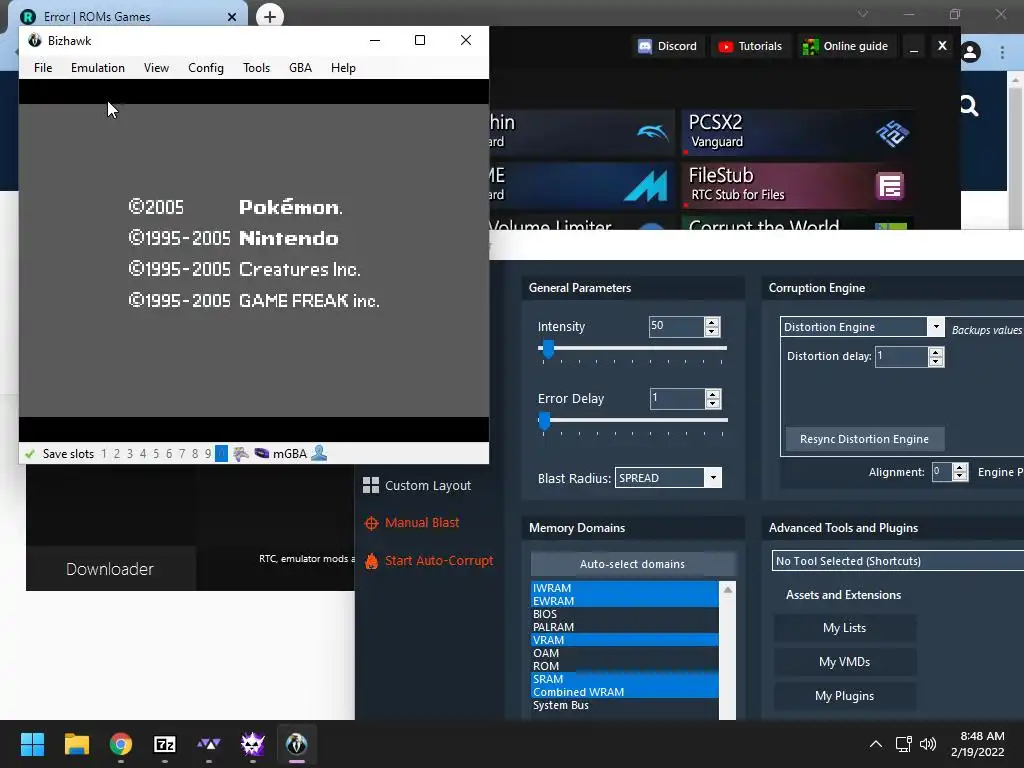Open the Tools menu in Bizhawk

pyautogui.click(x=256, y=68)
